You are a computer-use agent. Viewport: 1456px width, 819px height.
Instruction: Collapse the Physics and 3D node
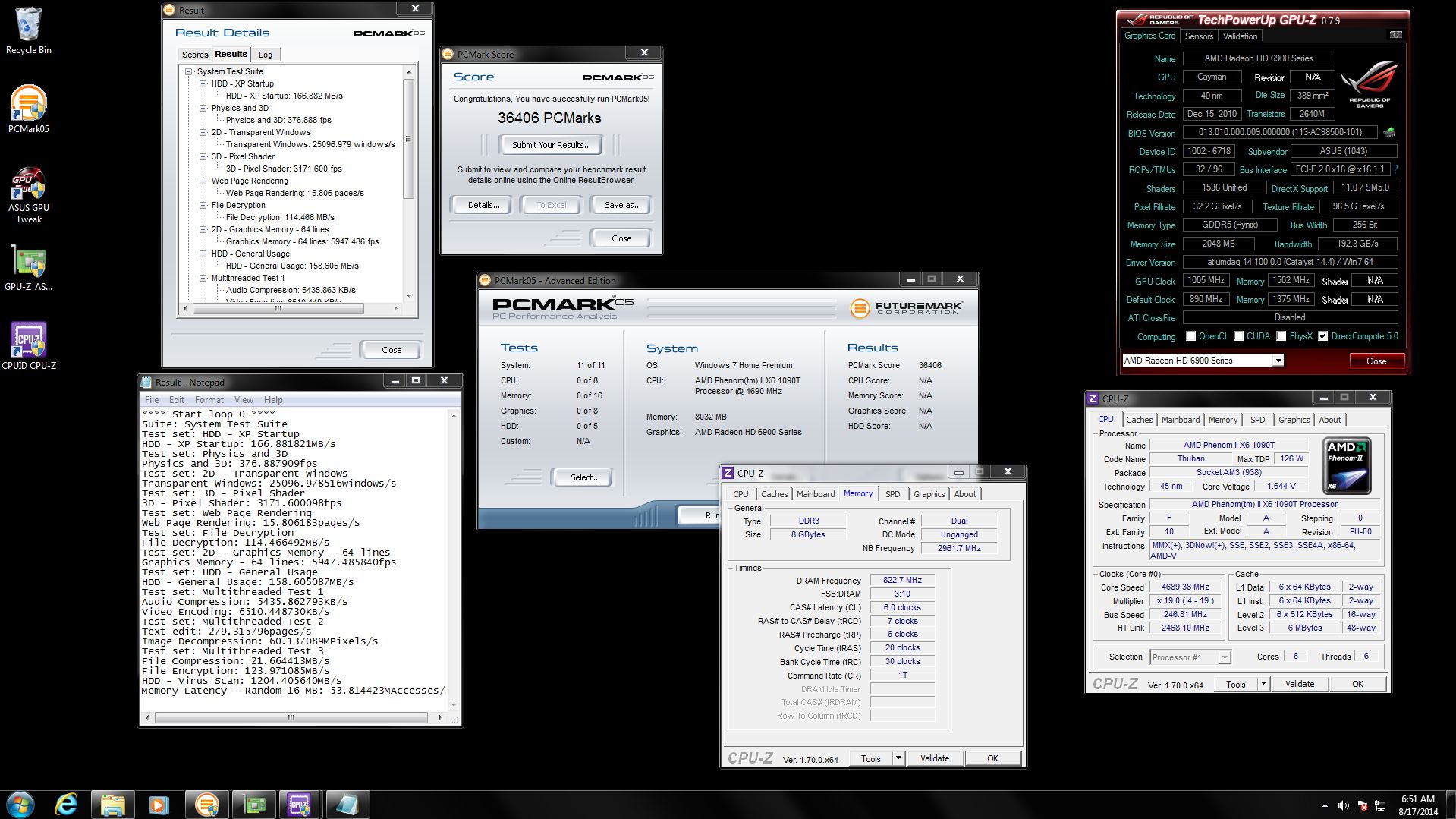pos(203,108)
